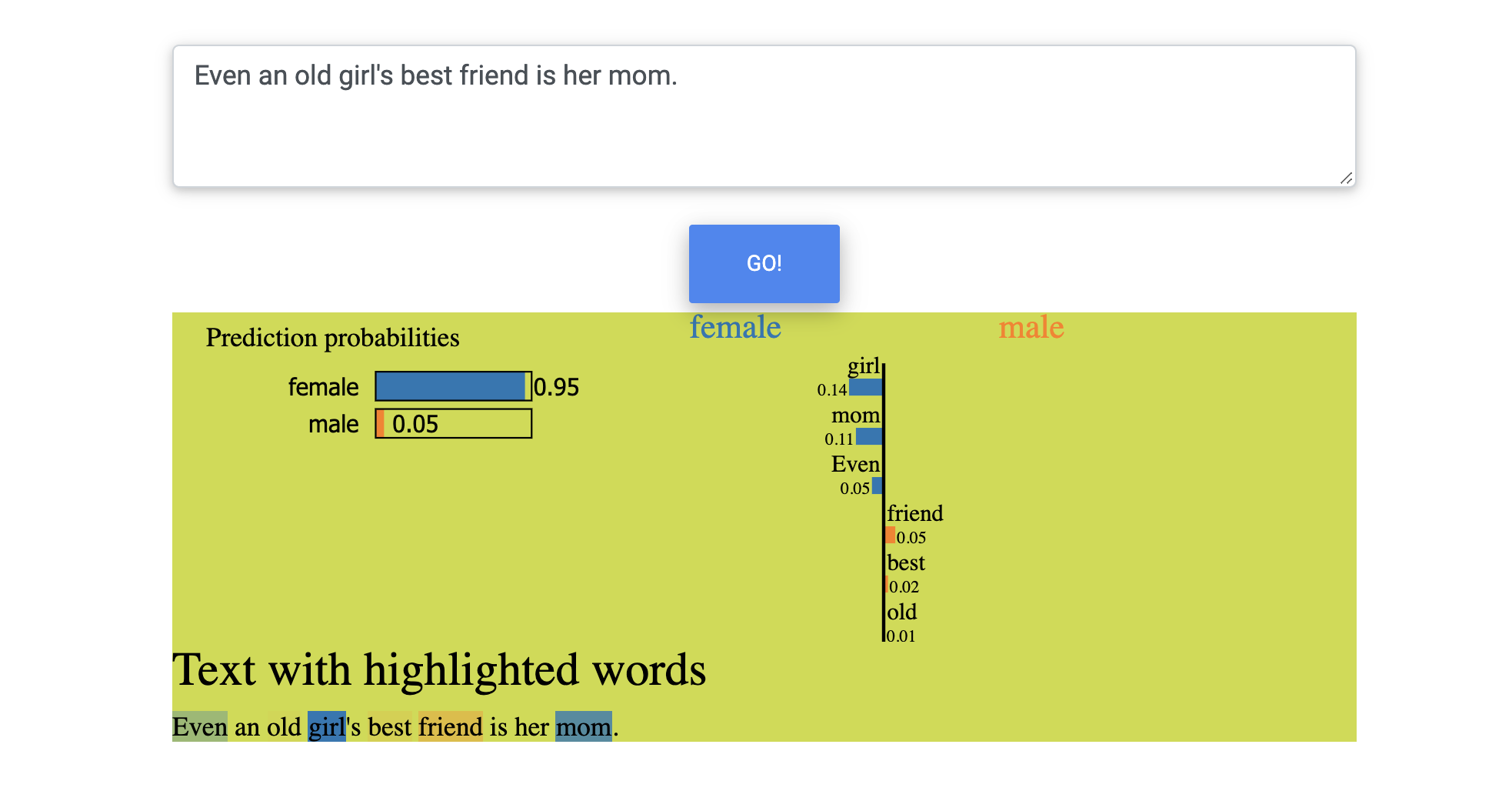Viewport: 1512px width, 791px height.
Task: Click the blue bar under chart word Even
Action: 877,486
